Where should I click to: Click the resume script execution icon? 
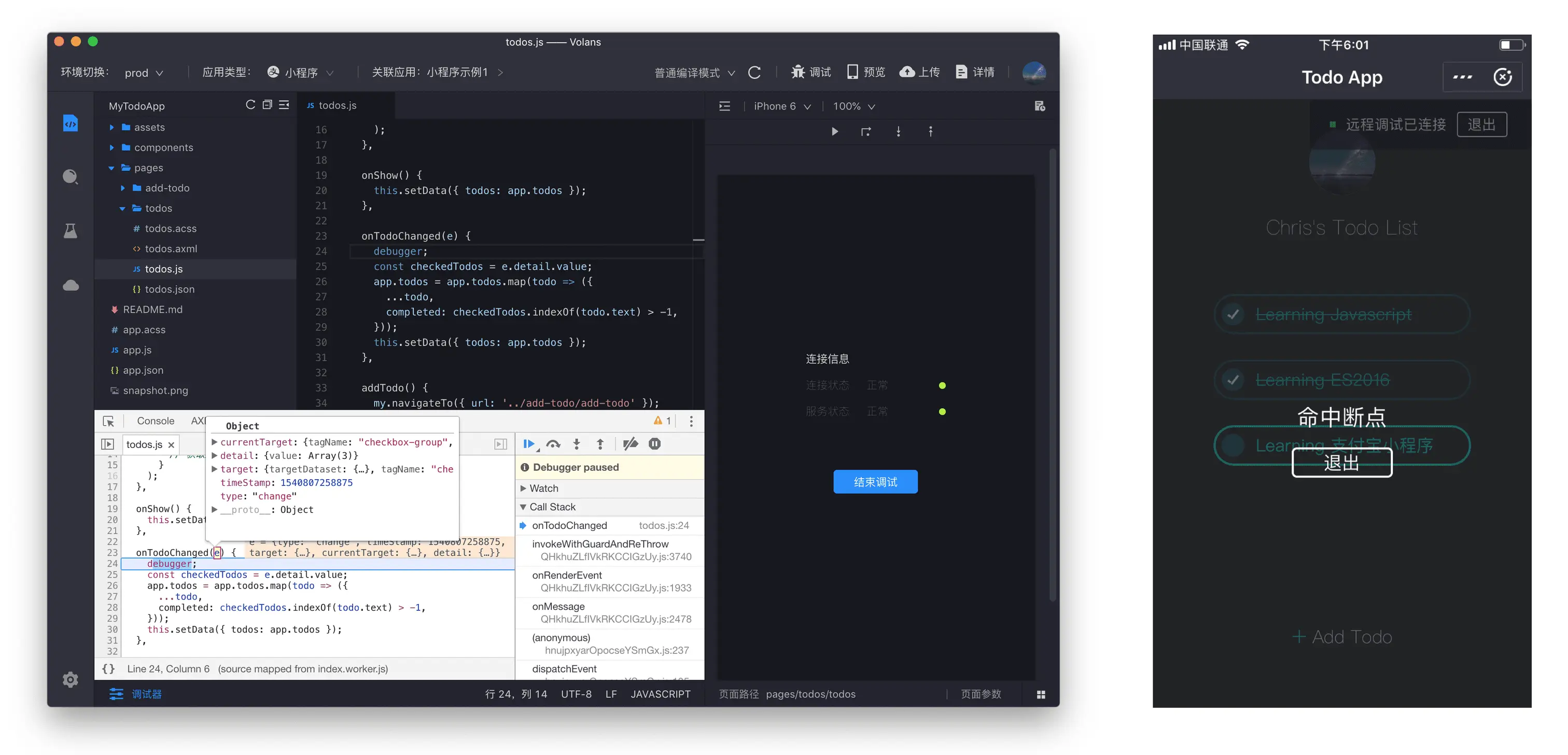coord(528,444)
